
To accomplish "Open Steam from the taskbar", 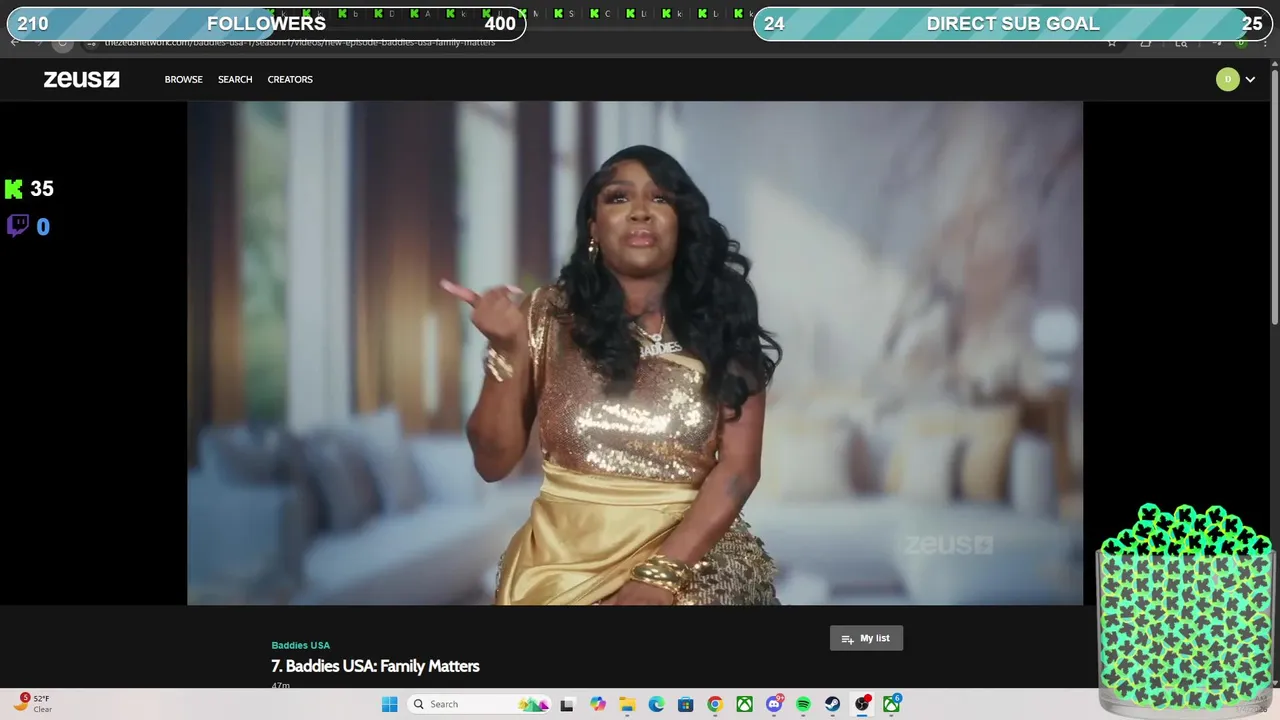I will tap(832, 704).
